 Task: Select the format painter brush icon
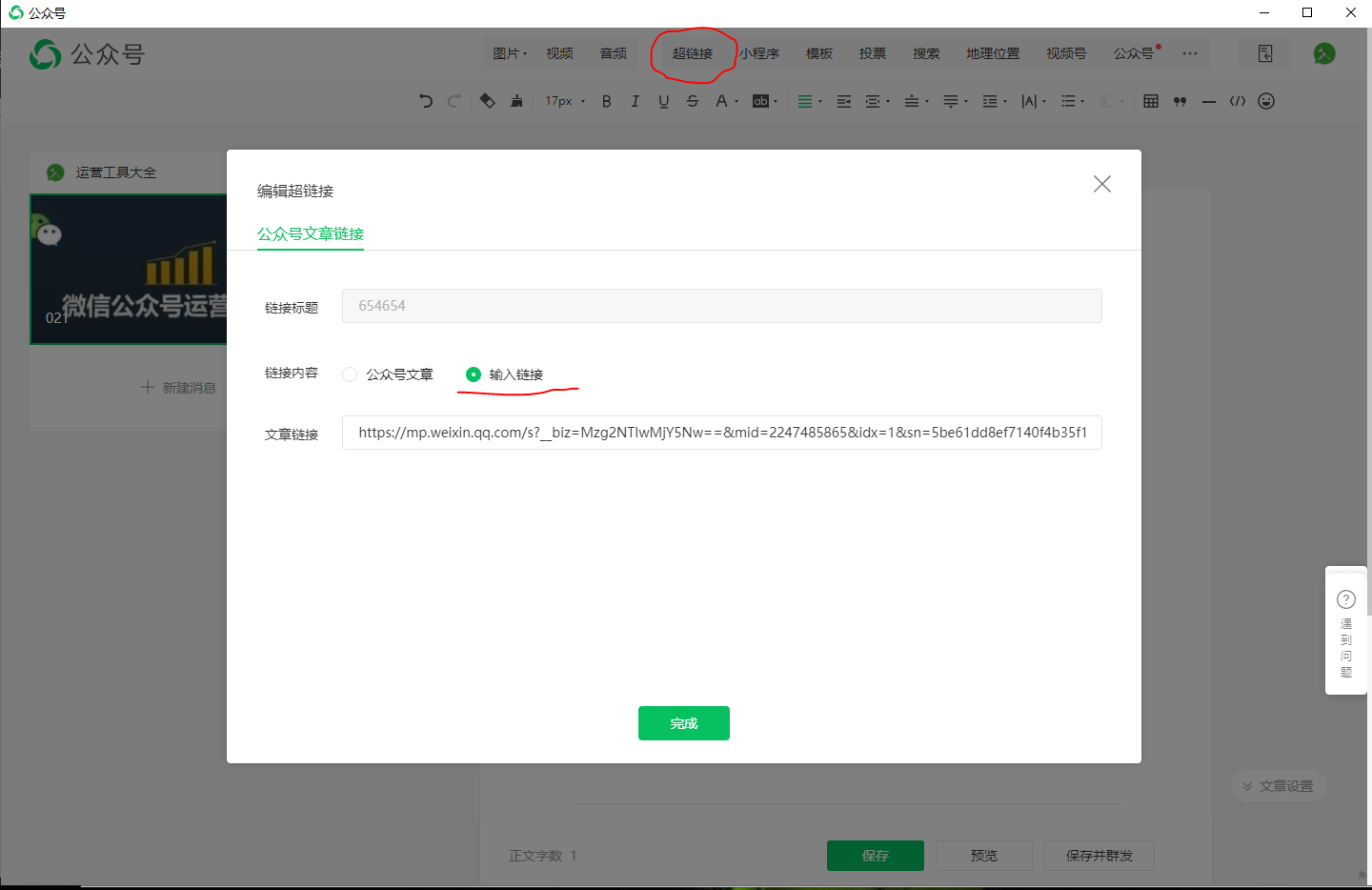click(x=516, y=101)
